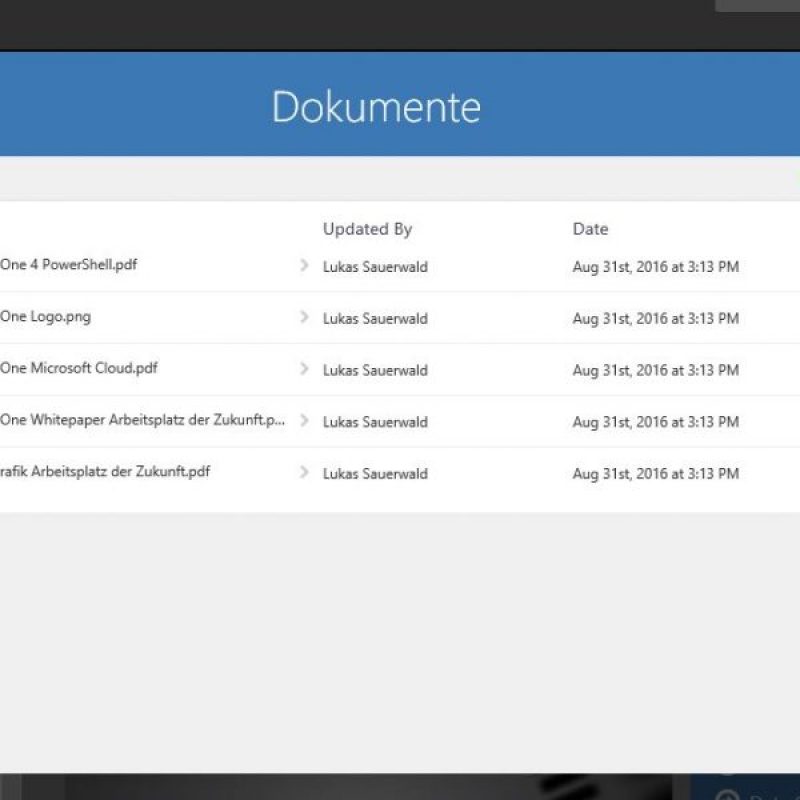800x800 pixels.
Task: Expand chevron for One Whitepaper Arbeitsplatz file
Action: tap(304, 421)
